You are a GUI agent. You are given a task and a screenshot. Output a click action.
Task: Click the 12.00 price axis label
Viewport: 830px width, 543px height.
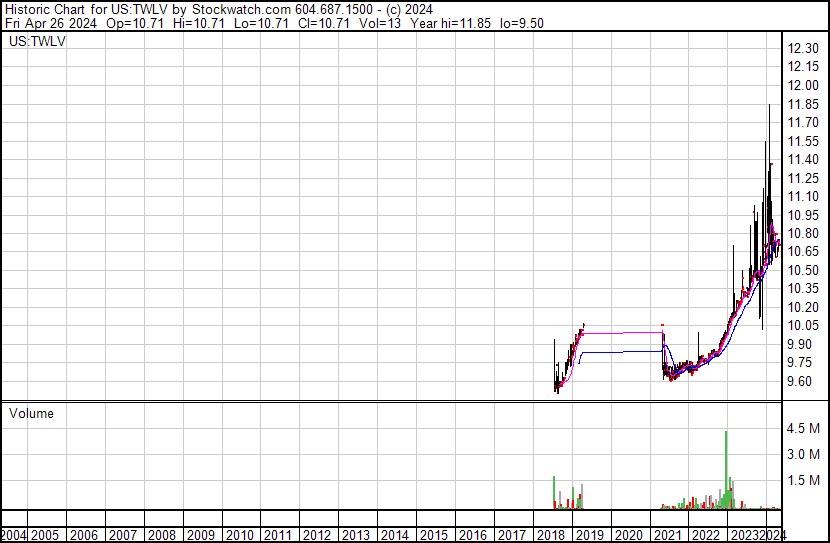(x=803, y=86)
